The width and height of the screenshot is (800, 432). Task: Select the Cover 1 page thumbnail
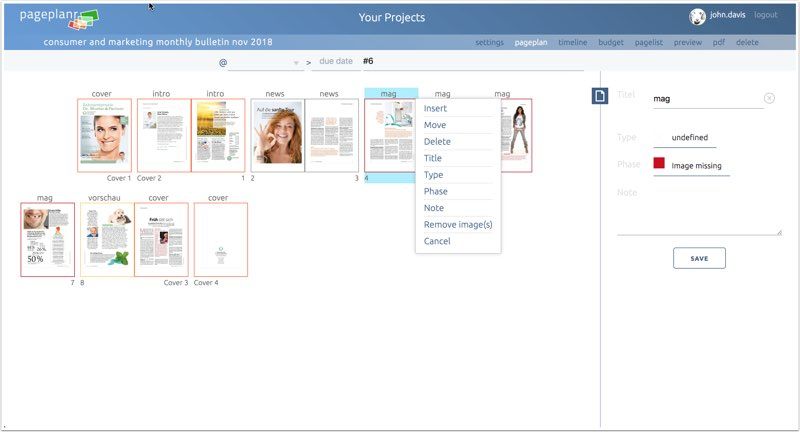[104, 135]
